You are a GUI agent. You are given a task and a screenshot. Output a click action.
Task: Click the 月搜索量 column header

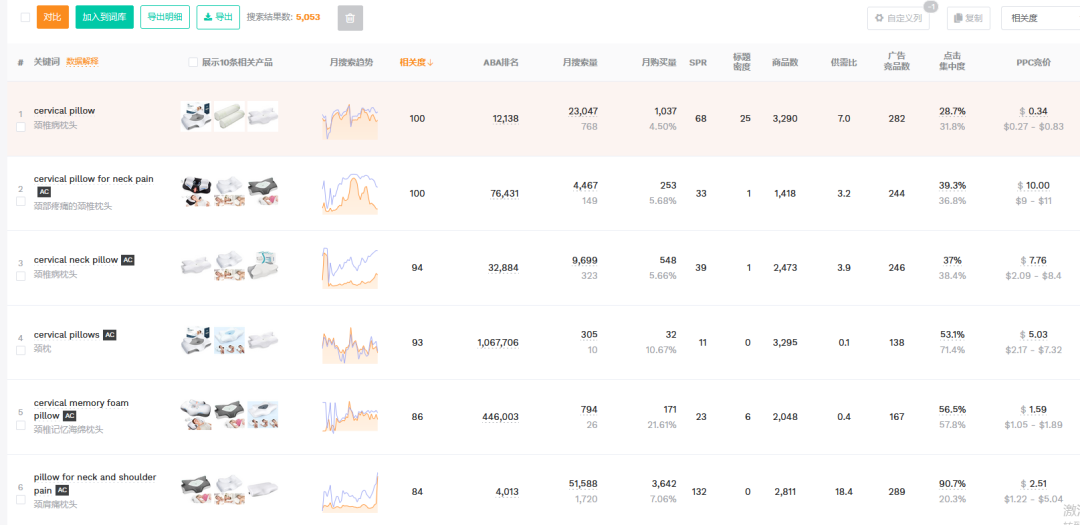(579, 62)
